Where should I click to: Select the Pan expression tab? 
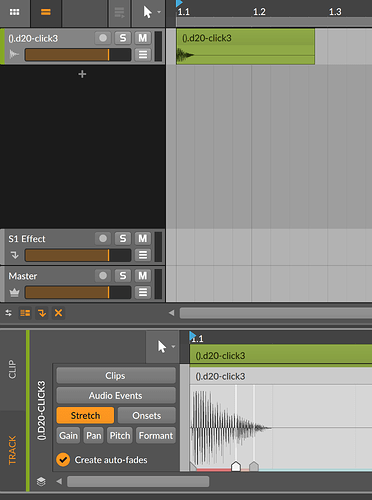click(x=94, y=436)
